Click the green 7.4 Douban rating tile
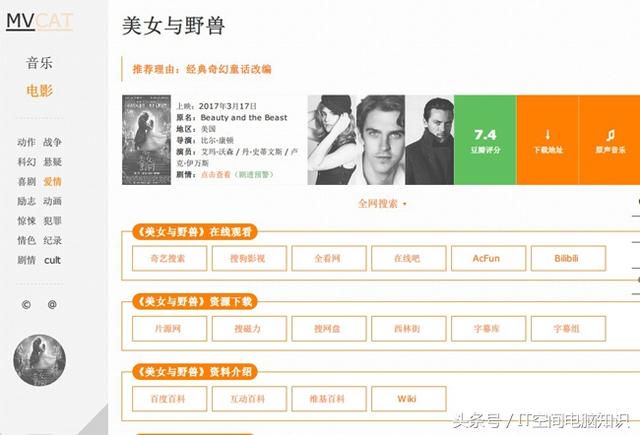The image size is (640, 435). 485,140
